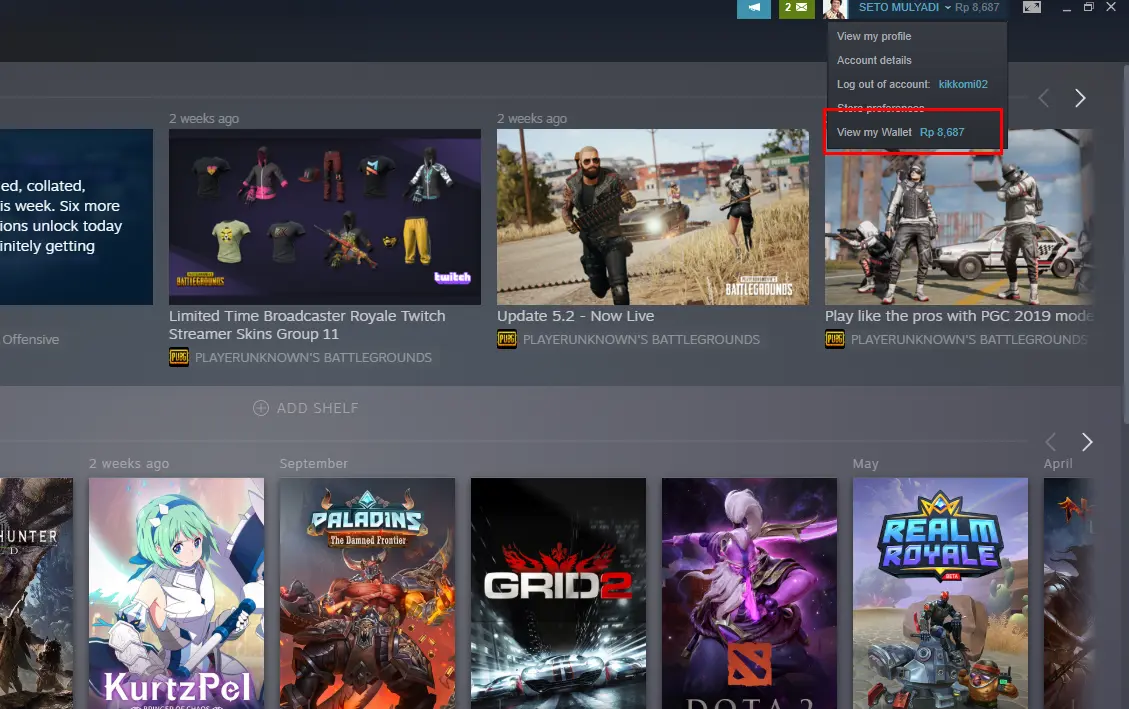Select View my profile menu entry
This screenshot has width=1129, height=709.
(874, 36)
